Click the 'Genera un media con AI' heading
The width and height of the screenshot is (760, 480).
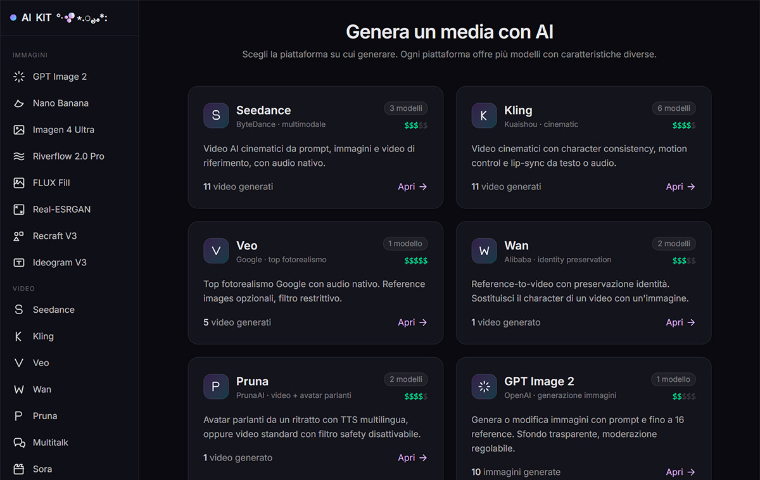click(x=449, y=32)
